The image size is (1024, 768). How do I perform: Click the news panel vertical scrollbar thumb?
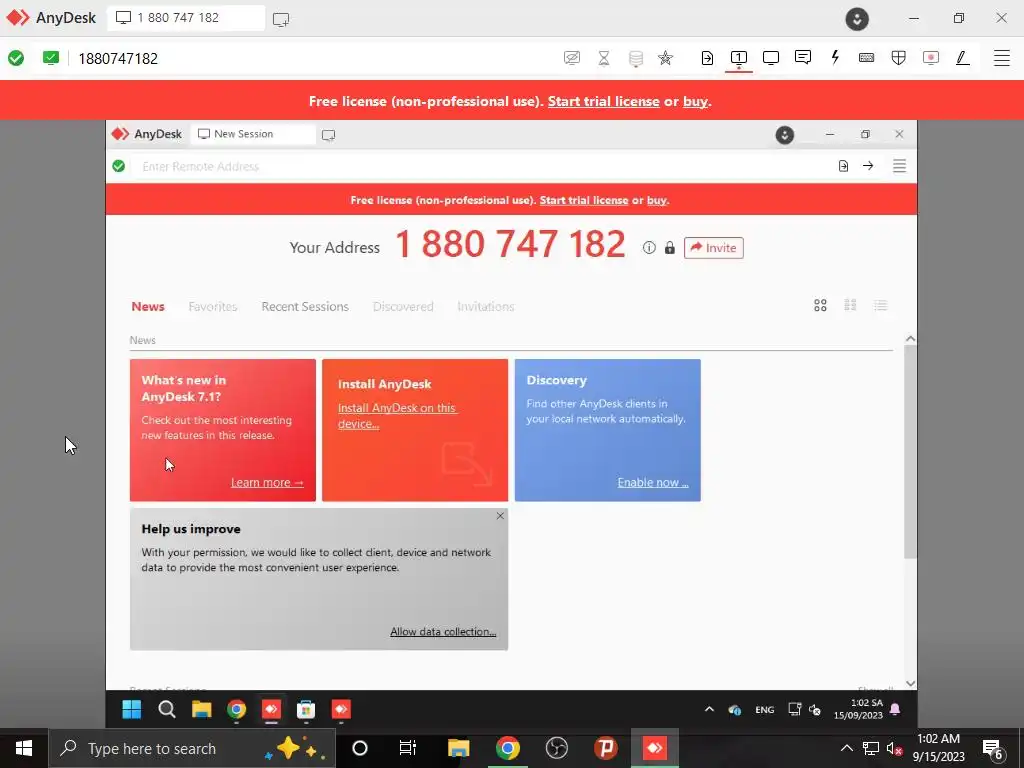tap(910, 452)
